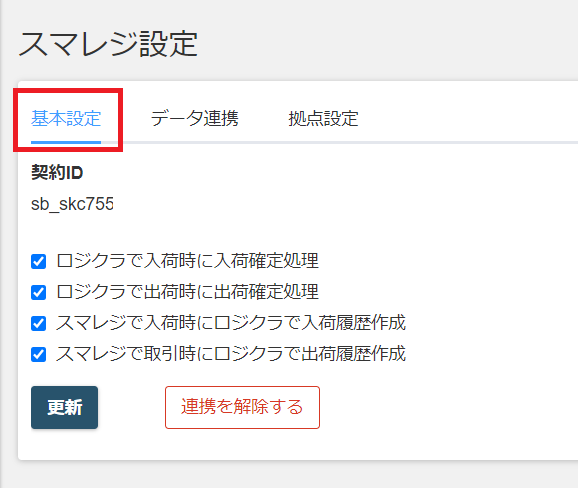Toggle スマレジで入荷時にロジクラで入荷履歴作成 checkbox
Image resolution: width=578 pixels, height=488 pixels.
click(x=38, y=323)
